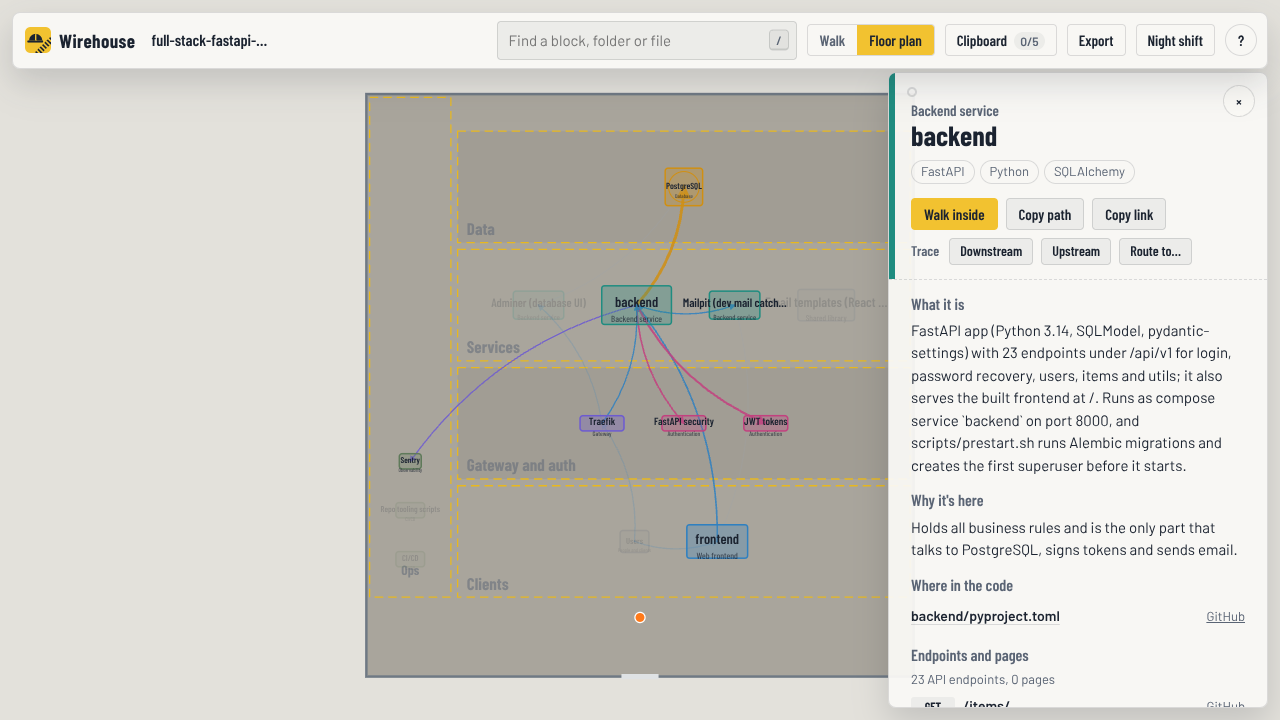
Task: Click the Wirehouse helmet logo icon
Action: [x=38, y=40]
